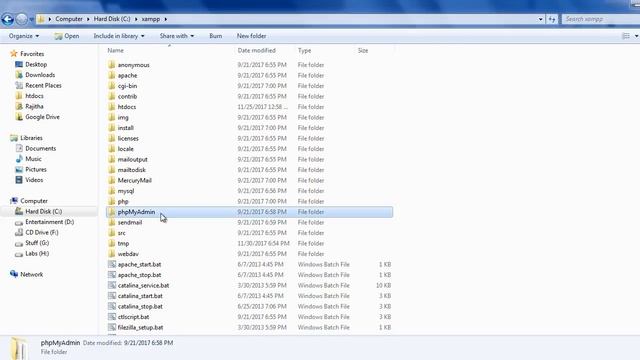The width and height of the screenshot is (640, 360).
Task: Select the sendmail folder icon
Action: click(112, 222)
